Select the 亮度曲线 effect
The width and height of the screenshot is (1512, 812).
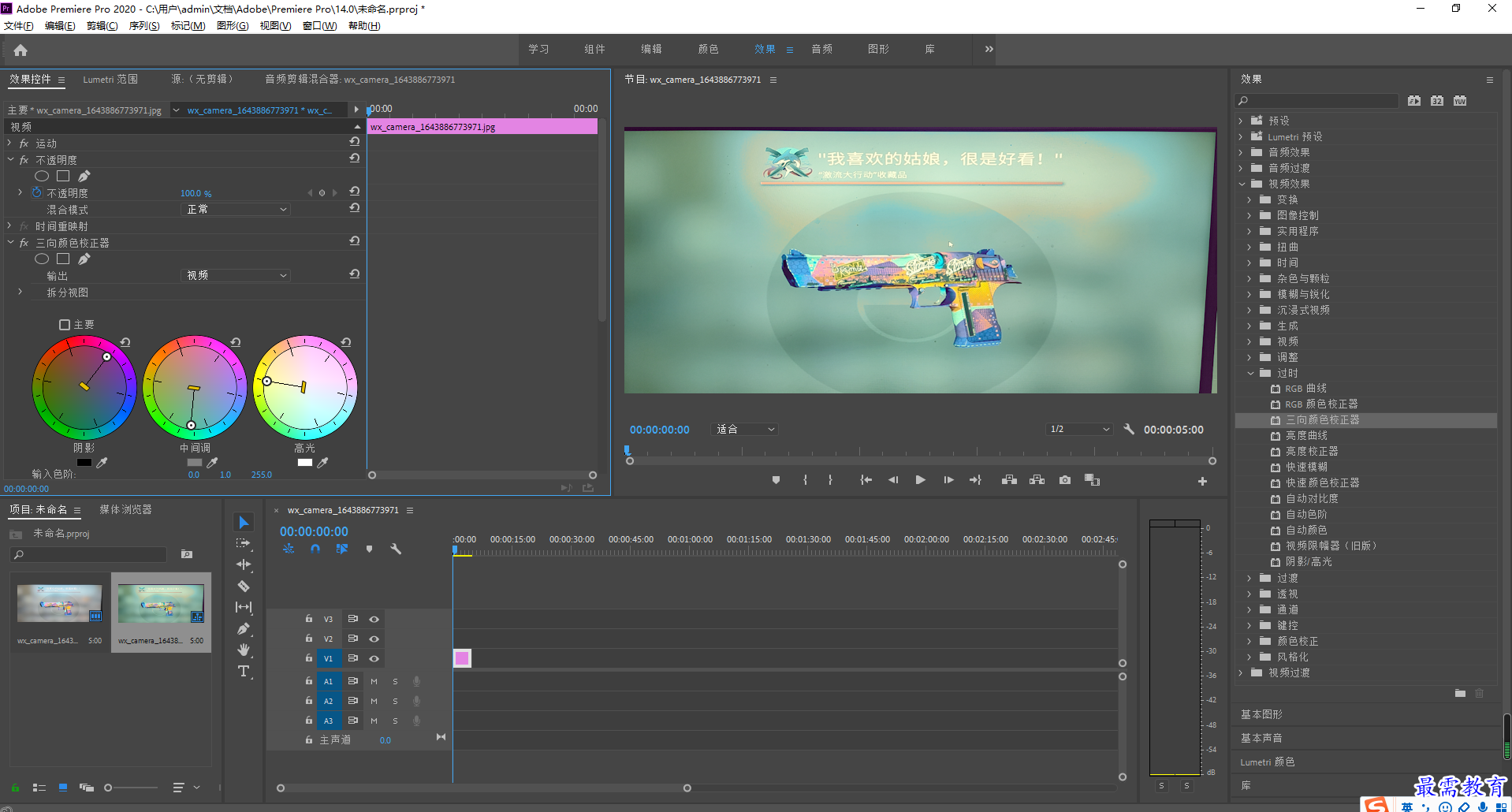1306,436
